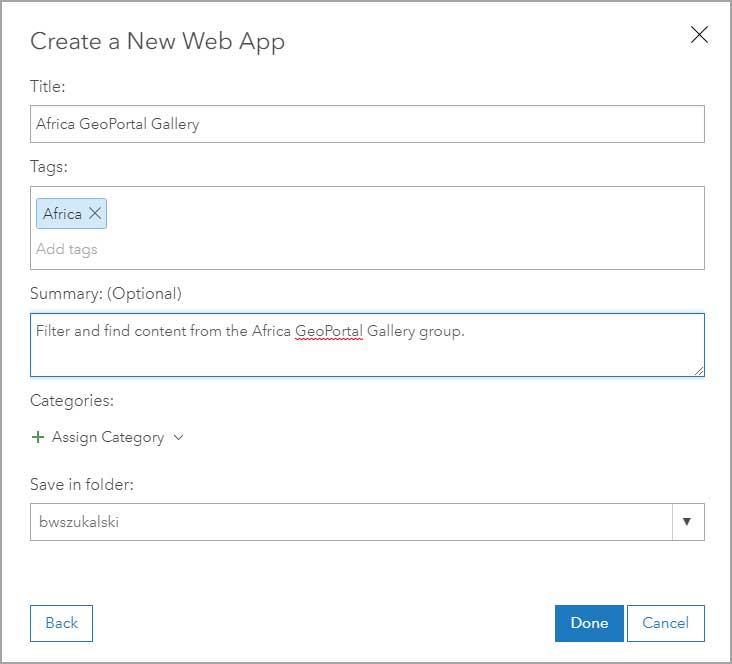This screenshot has width=732, height=664.
Task: Click the green plus icon beside Assign Category
Action: click(39, 437)
